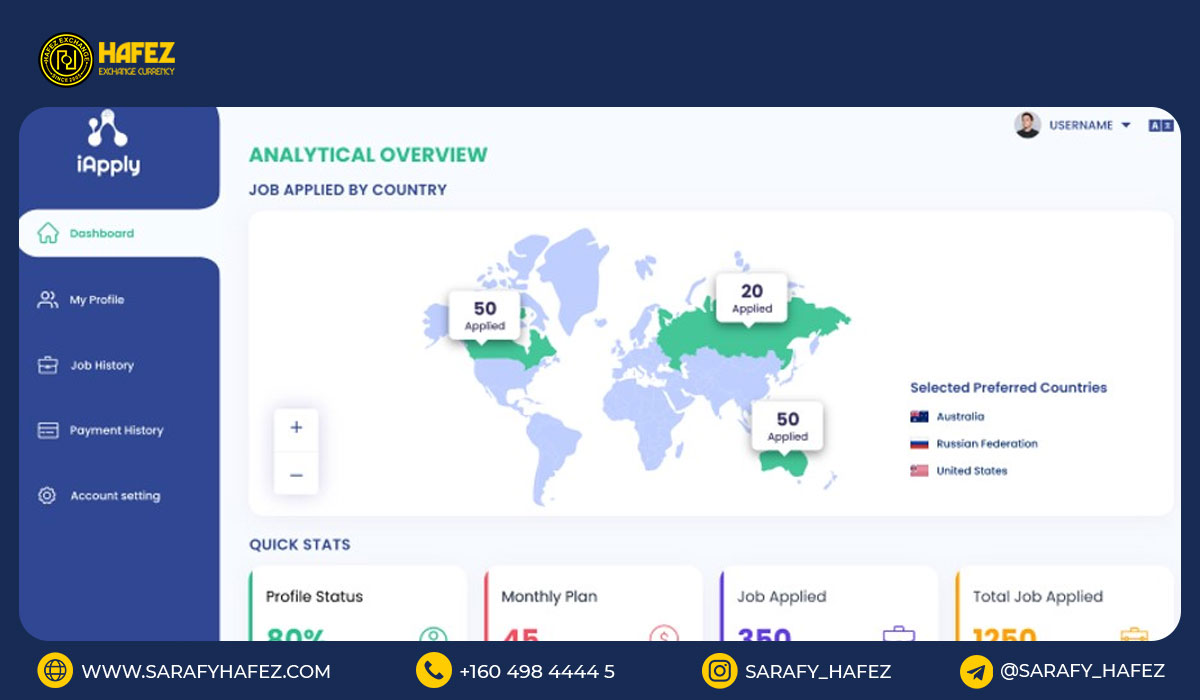
Task: Expand the USERNAME dropdown arrow
Action: [x=1125, y=125]
